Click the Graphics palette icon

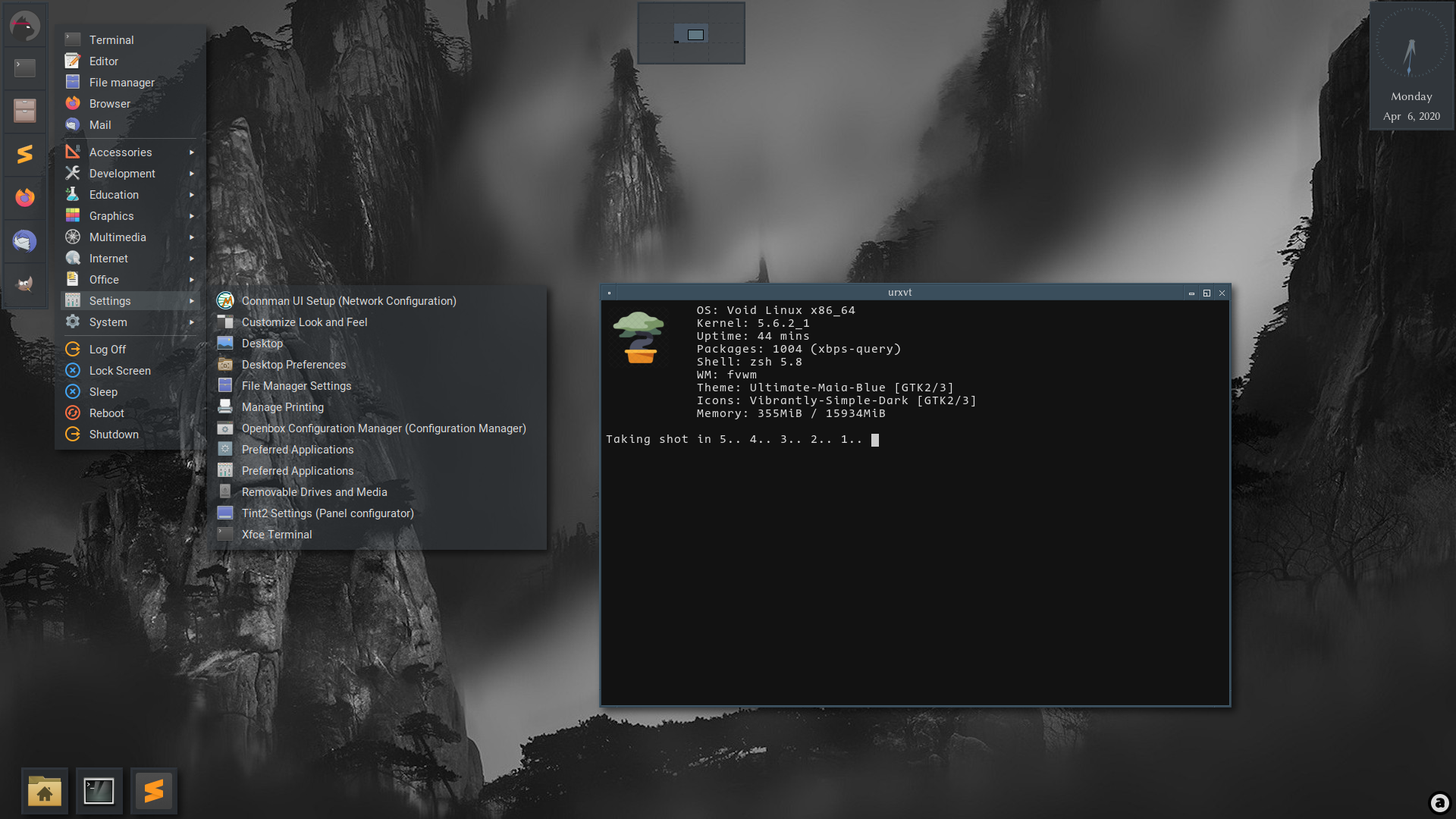pyautogui.click(x=73, y=215)
